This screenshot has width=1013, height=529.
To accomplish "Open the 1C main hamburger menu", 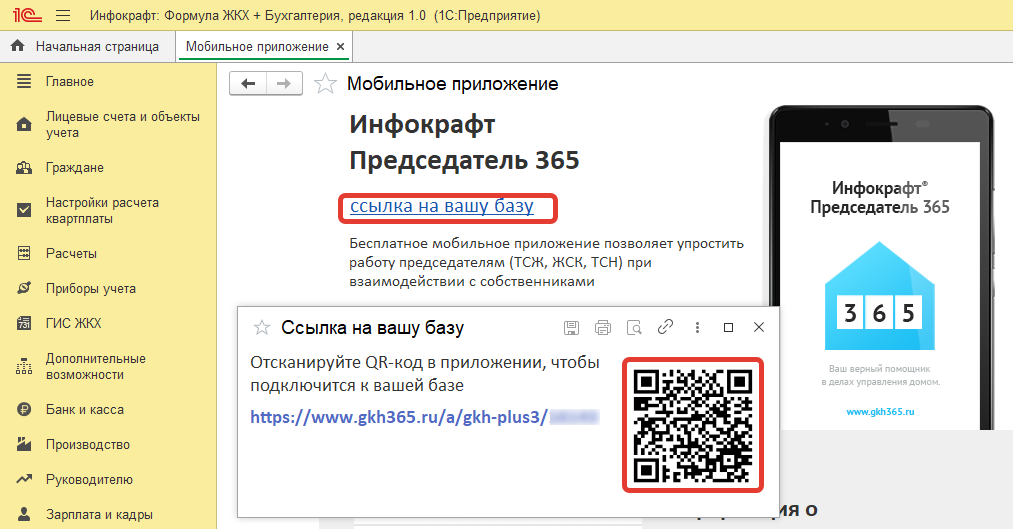I will [x=63, y=16].
